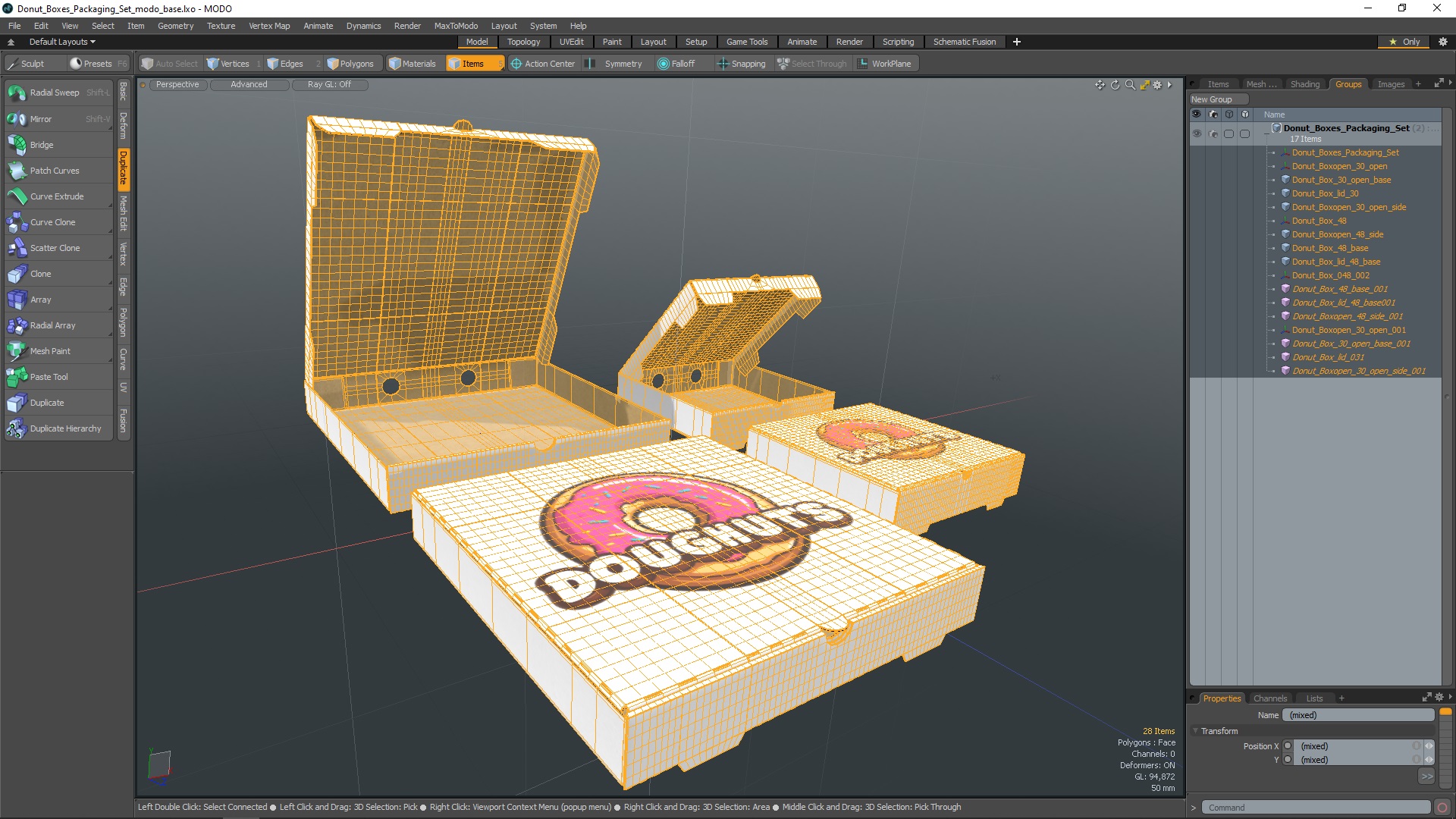1456x819 pixels.
Task: Open the Perspective view dropdown
Action: (177, 85)
